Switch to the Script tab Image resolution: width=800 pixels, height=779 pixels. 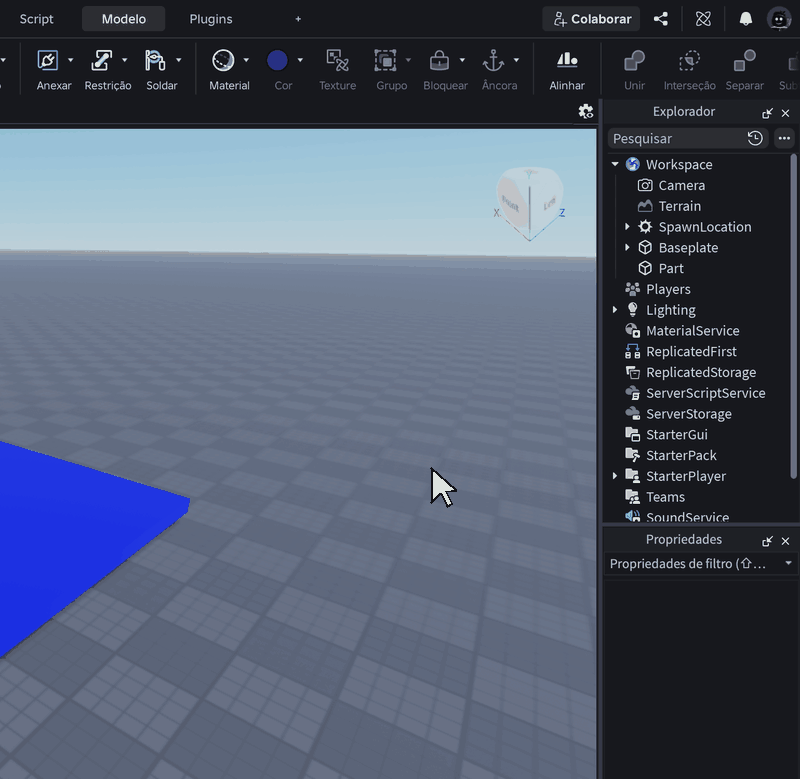tap(36, 19)
